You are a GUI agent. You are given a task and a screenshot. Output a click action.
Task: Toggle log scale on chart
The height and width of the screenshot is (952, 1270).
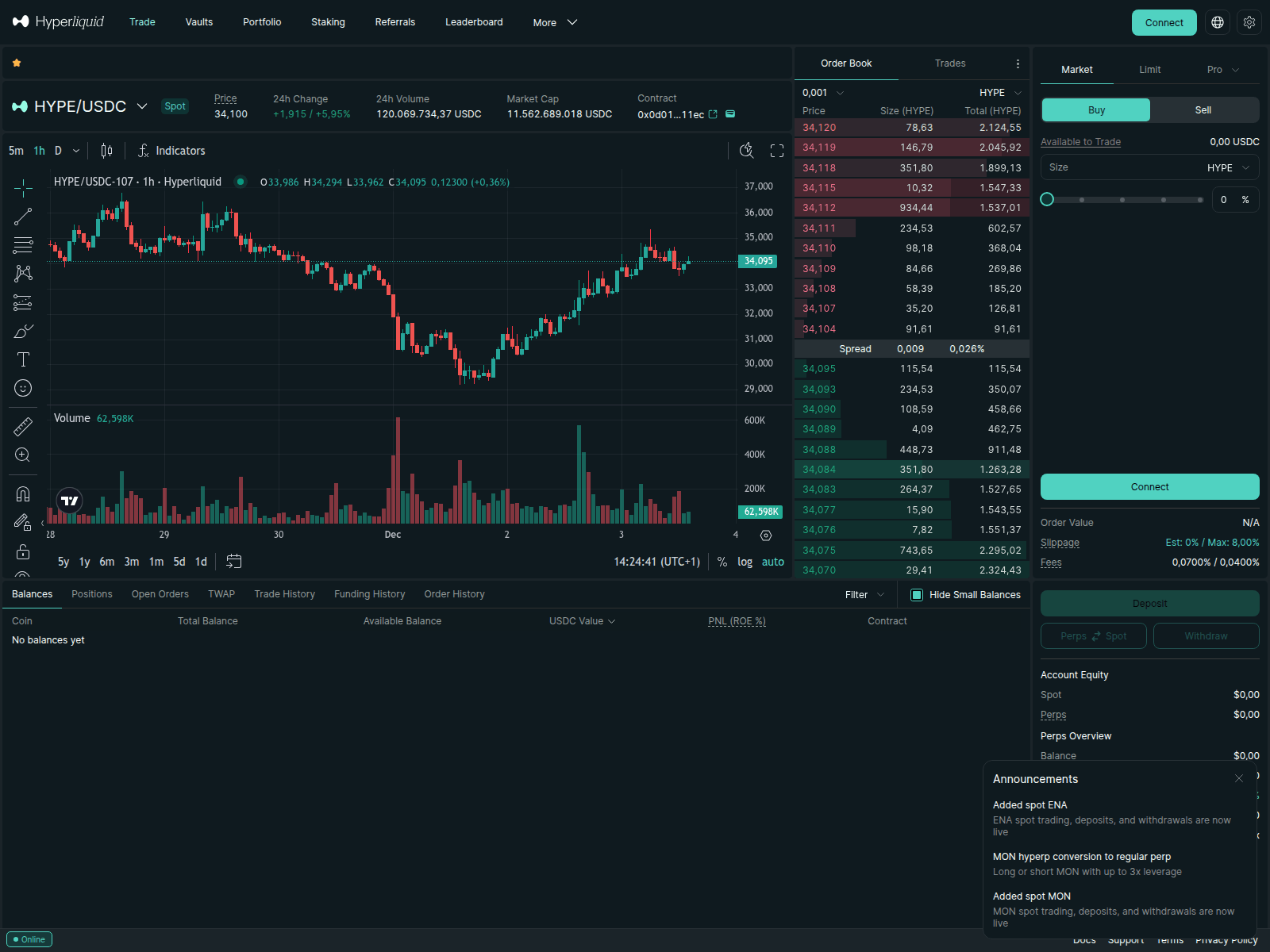click(x=745, y=562)
